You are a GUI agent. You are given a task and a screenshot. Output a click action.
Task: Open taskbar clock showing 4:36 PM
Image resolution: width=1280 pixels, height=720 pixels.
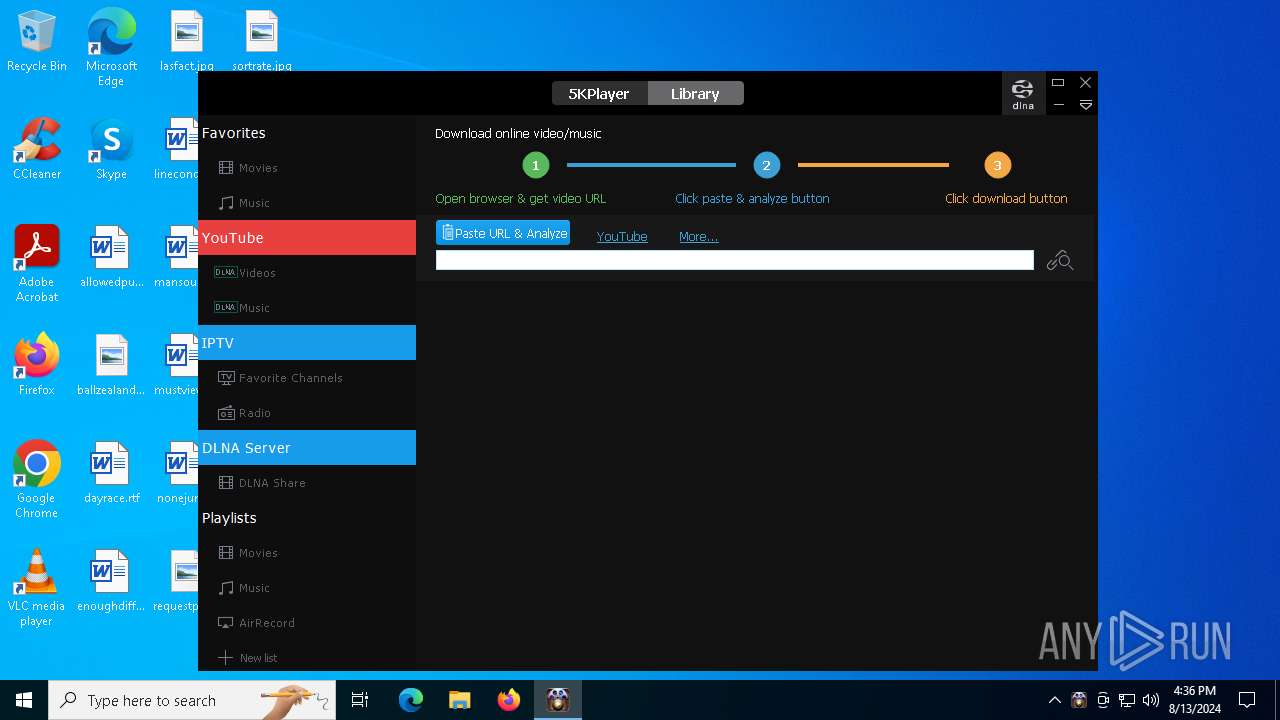(x=1195, y=700)
